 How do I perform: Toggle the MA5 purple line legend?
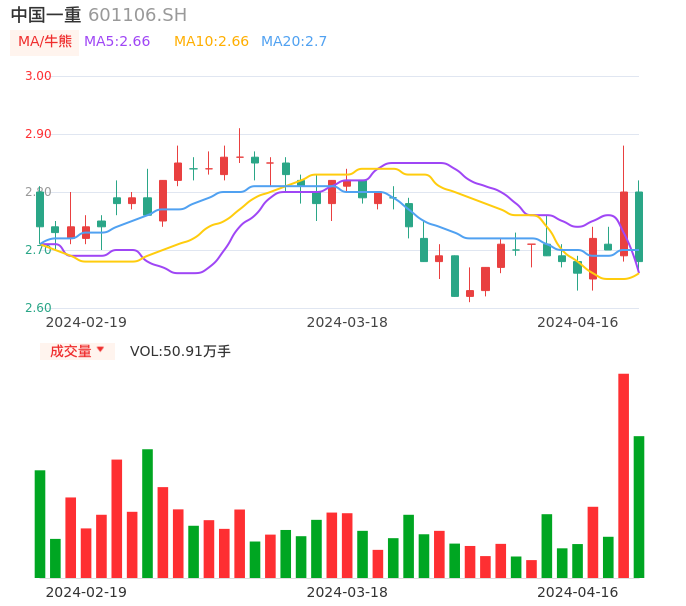pyautogui.click(x=117, y=42)
